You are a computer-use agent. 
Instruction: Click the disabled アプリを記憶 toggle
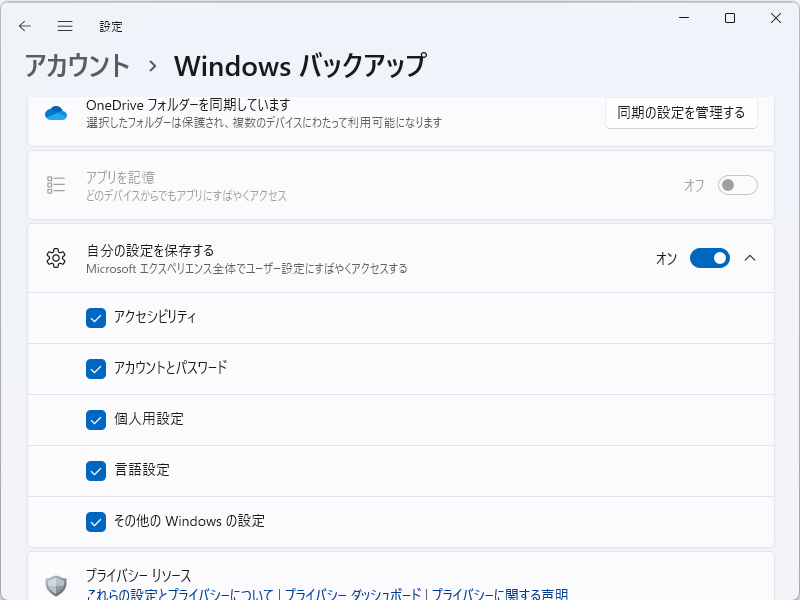coord(737,184)
